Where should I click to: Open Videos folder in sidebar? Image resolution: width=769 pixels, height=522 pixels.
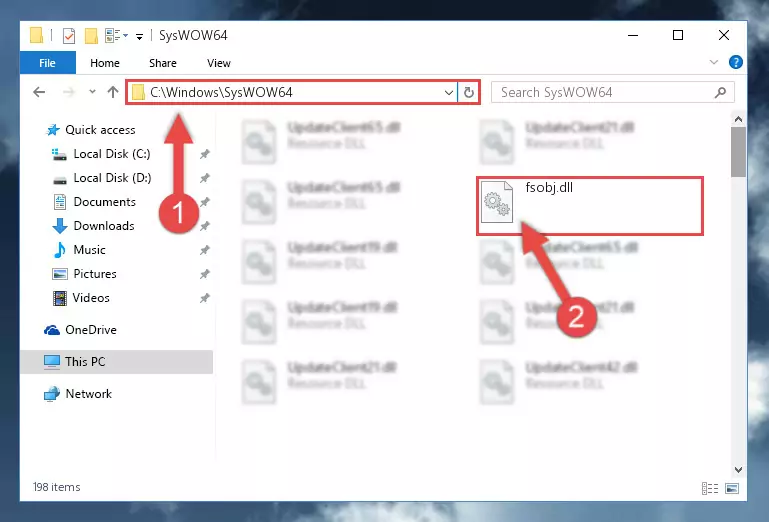click(x=91, y=298)
